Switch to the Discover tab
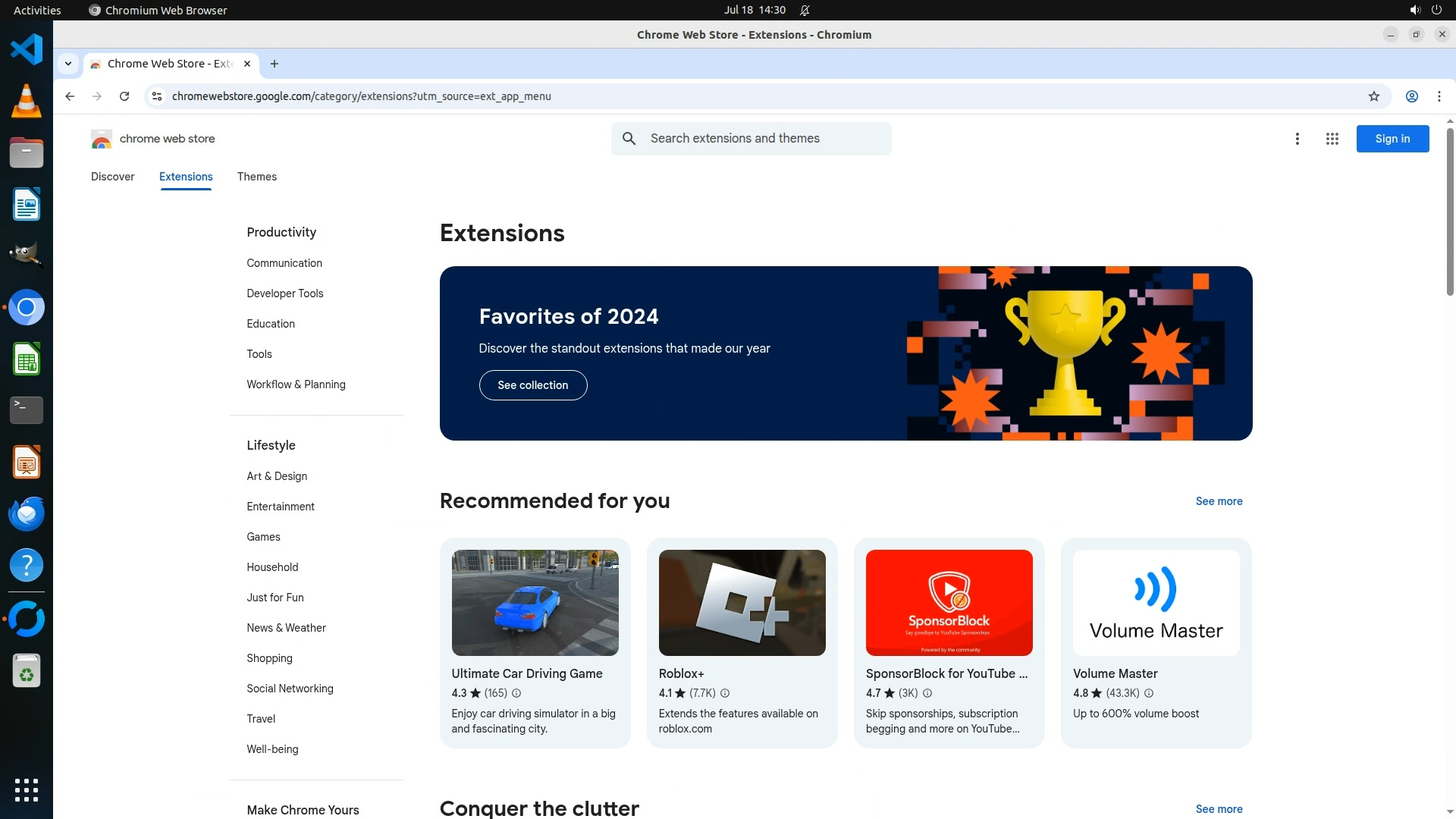This screenshot has height=819, width=1456. [112, 177]
